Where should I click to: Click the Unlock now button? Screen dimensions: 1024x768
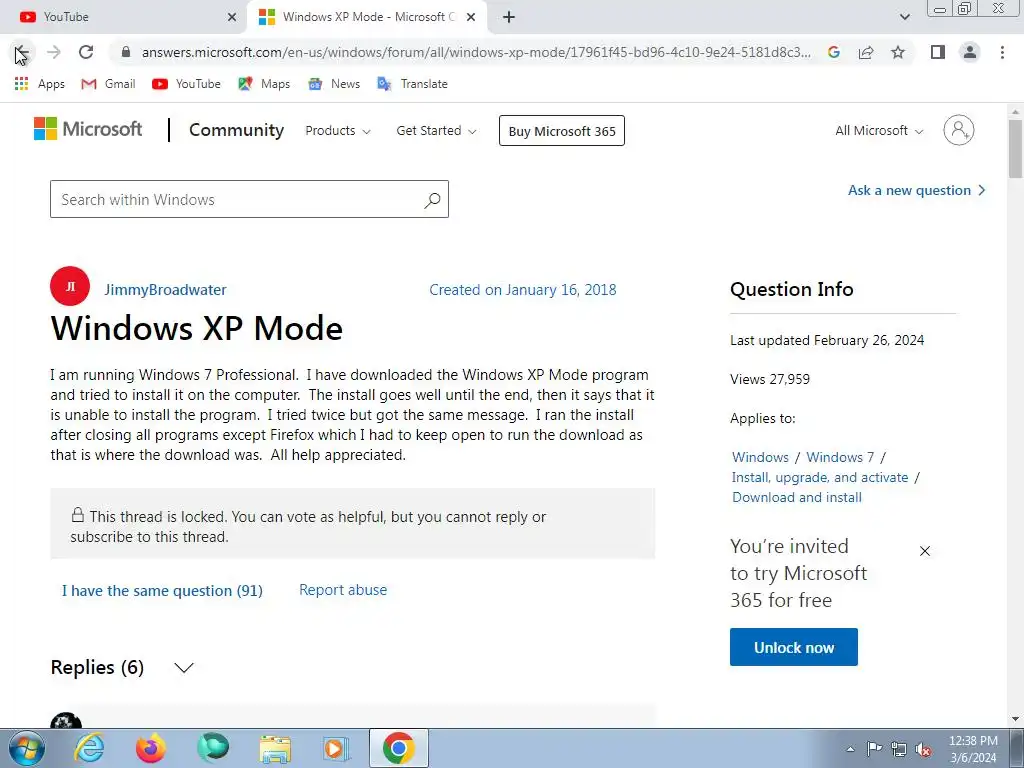tap(793, 647)
